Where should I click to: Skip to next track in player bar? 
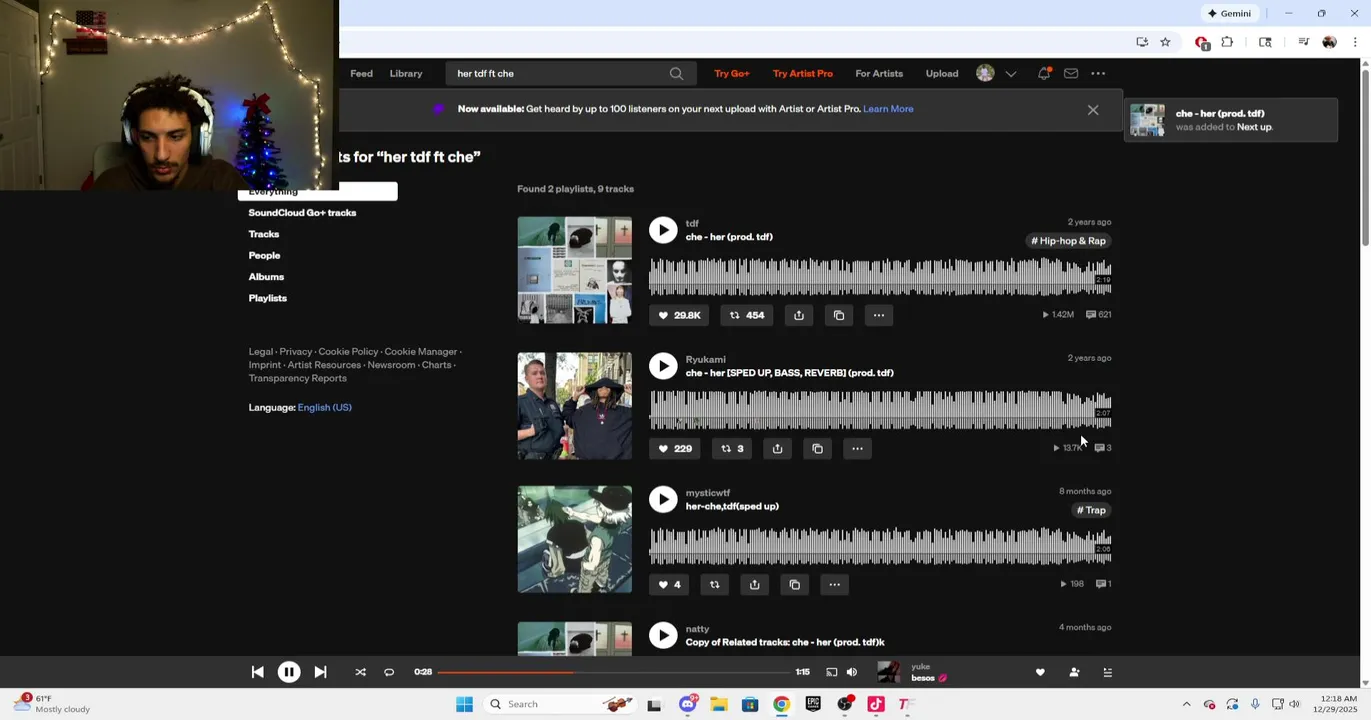point(320,672)
